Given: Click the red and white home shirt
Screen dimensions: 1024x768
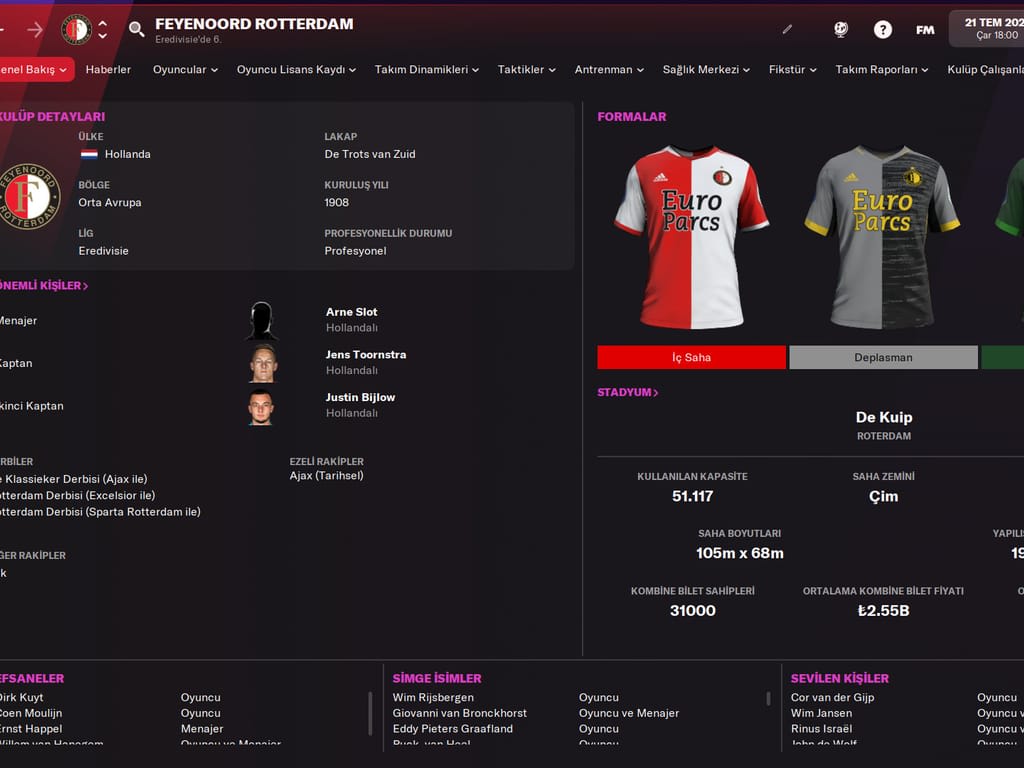Looking at the screenshot, I should [x=692, y=237].
